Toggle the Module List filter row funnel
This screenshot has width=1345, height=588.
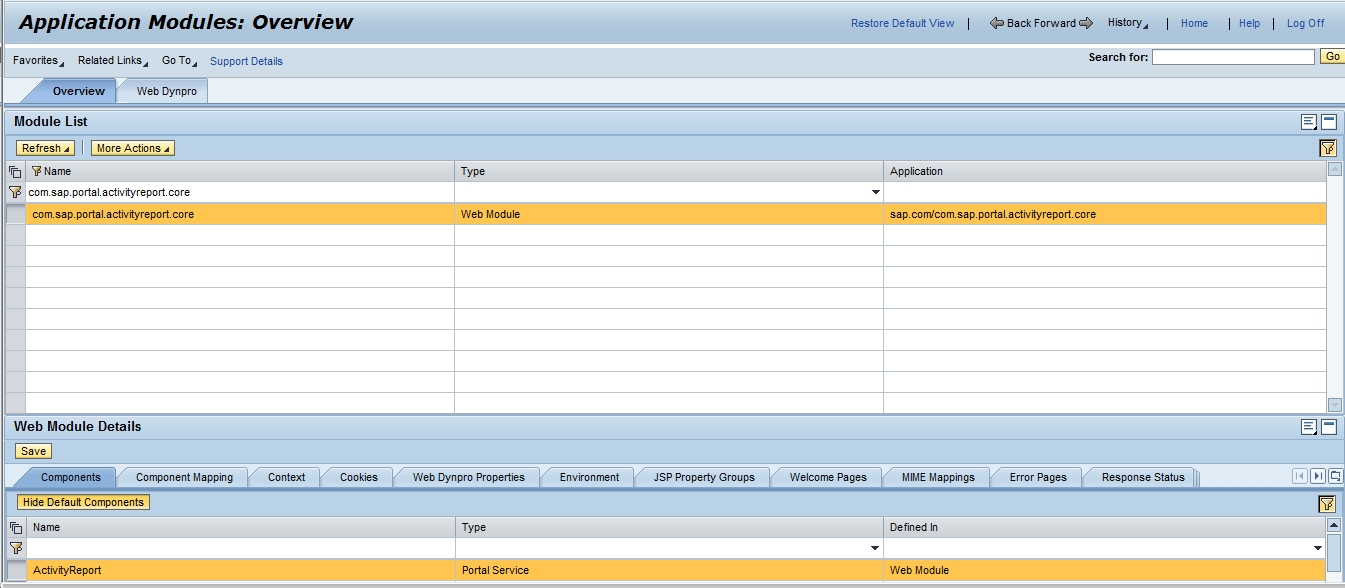coord(1327,148)
